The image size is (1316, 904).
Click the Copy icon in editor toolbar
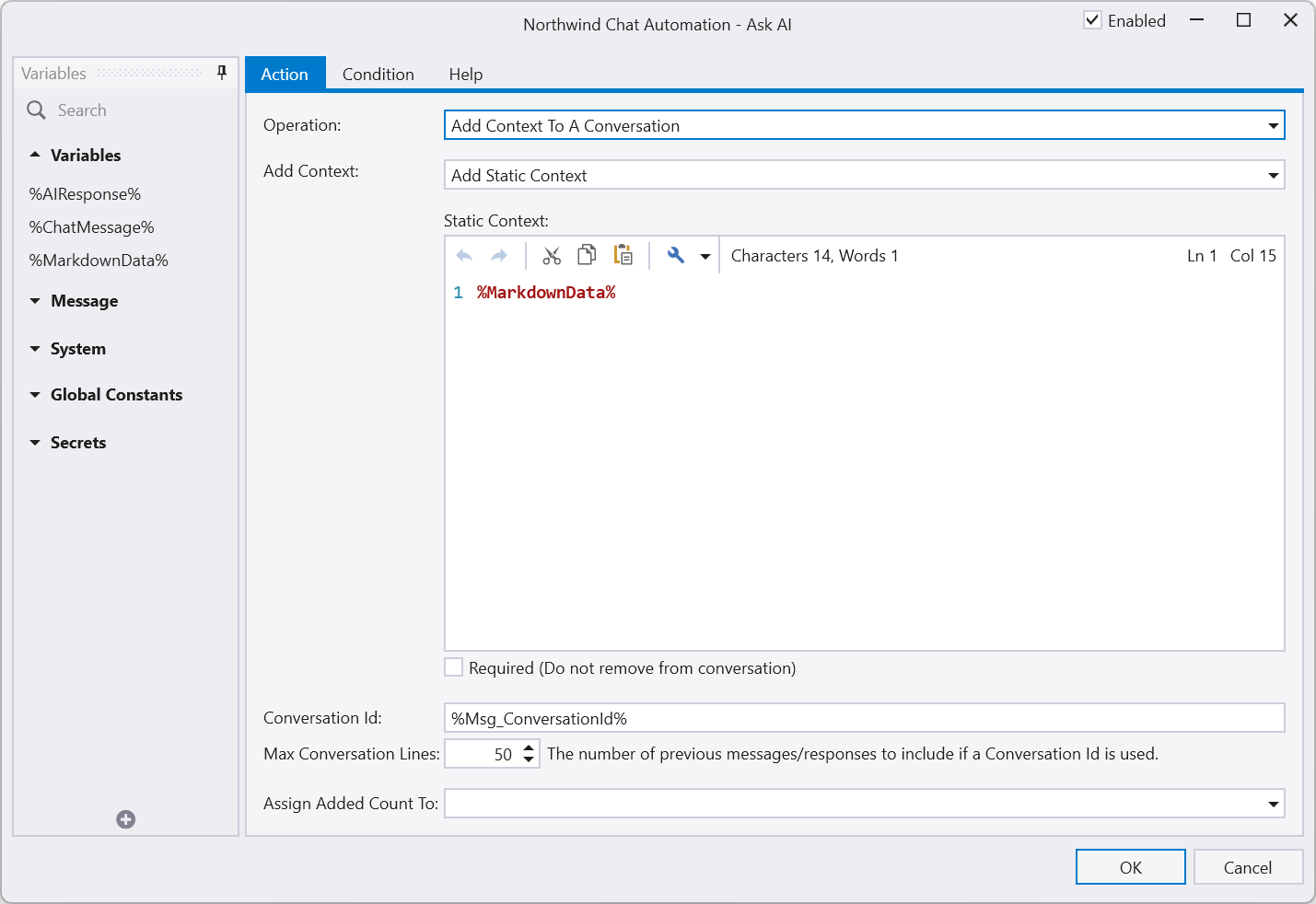tap(587, 255)
